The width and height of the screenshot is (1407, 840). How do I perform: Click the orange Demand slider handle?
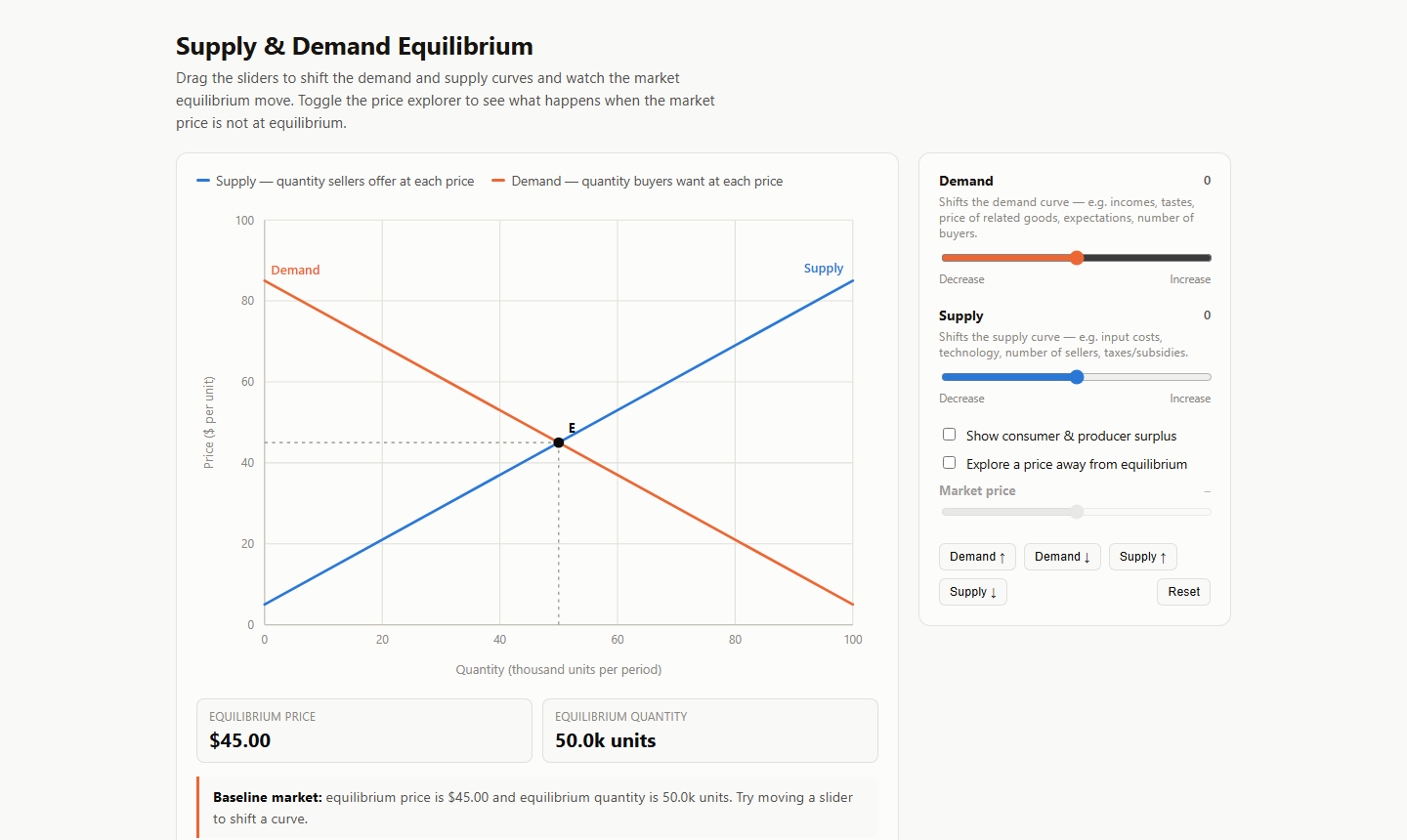point(1077,258)
